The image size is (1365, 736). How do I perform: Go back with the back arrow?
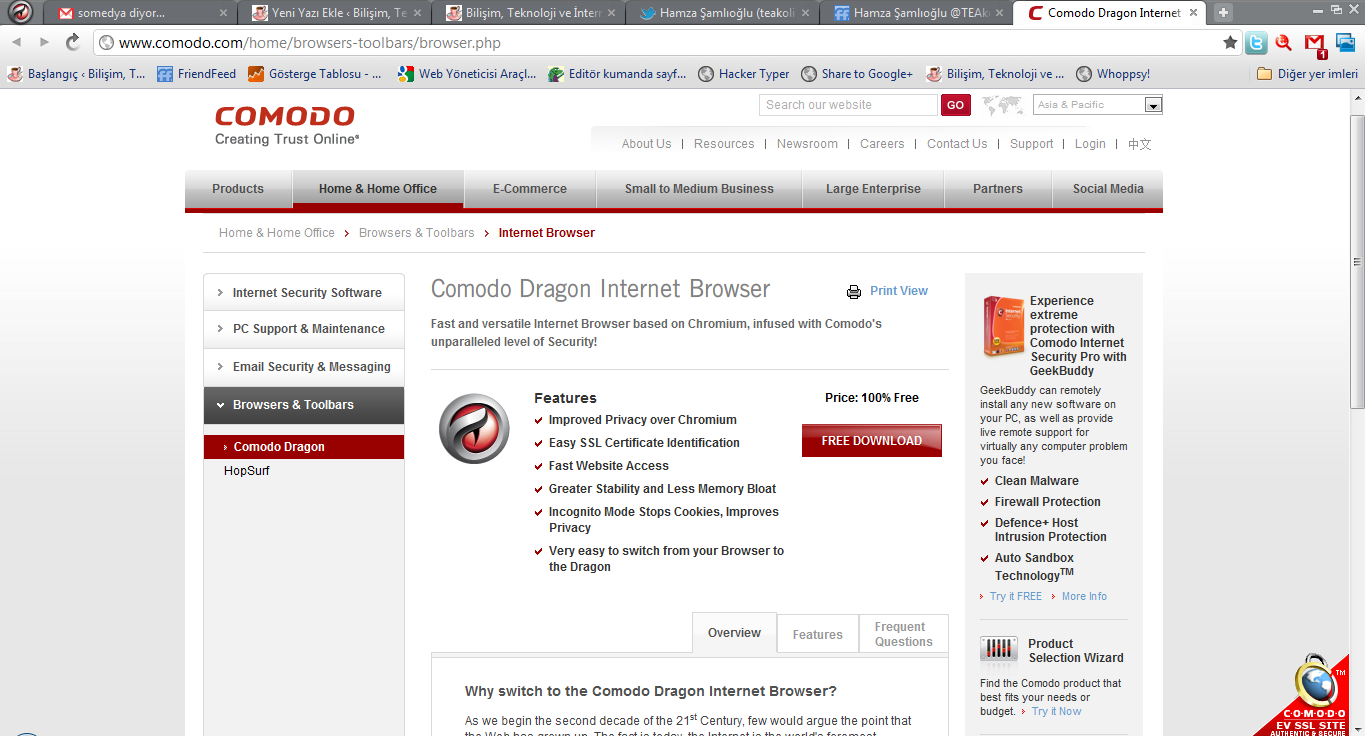16,42
